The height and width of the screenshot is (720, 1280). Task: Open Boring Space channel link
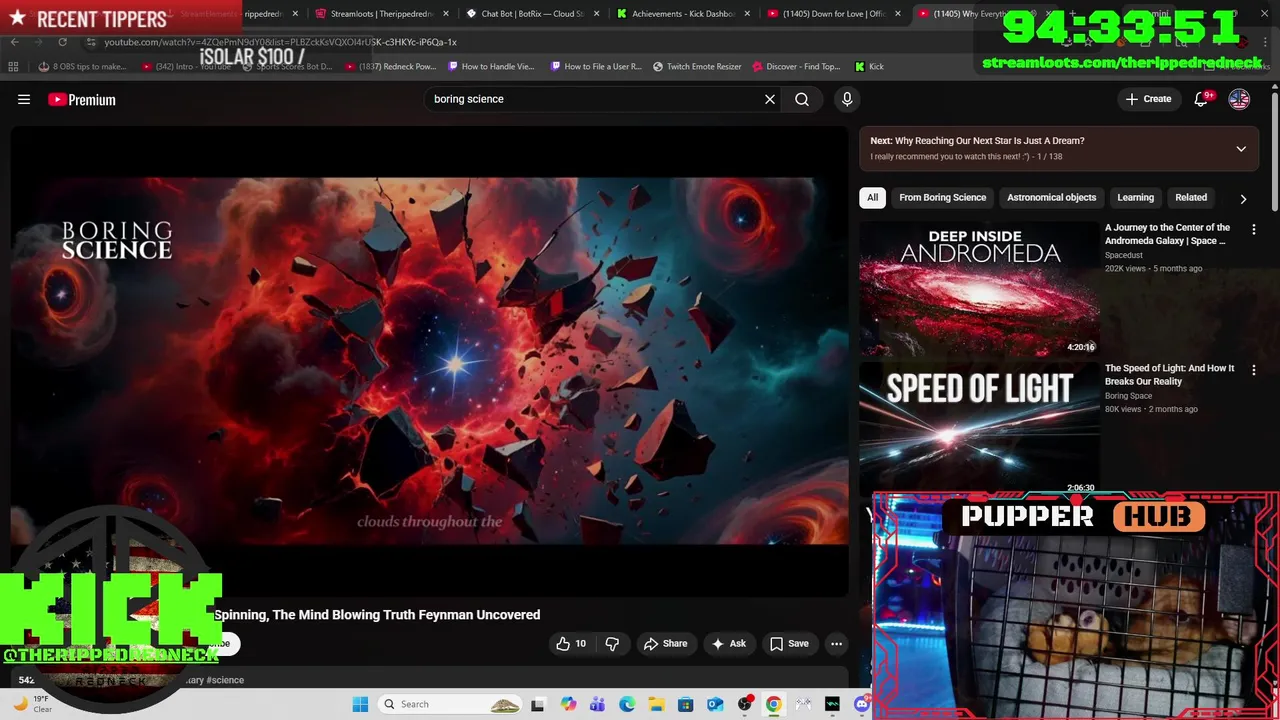coord(1128,396)
